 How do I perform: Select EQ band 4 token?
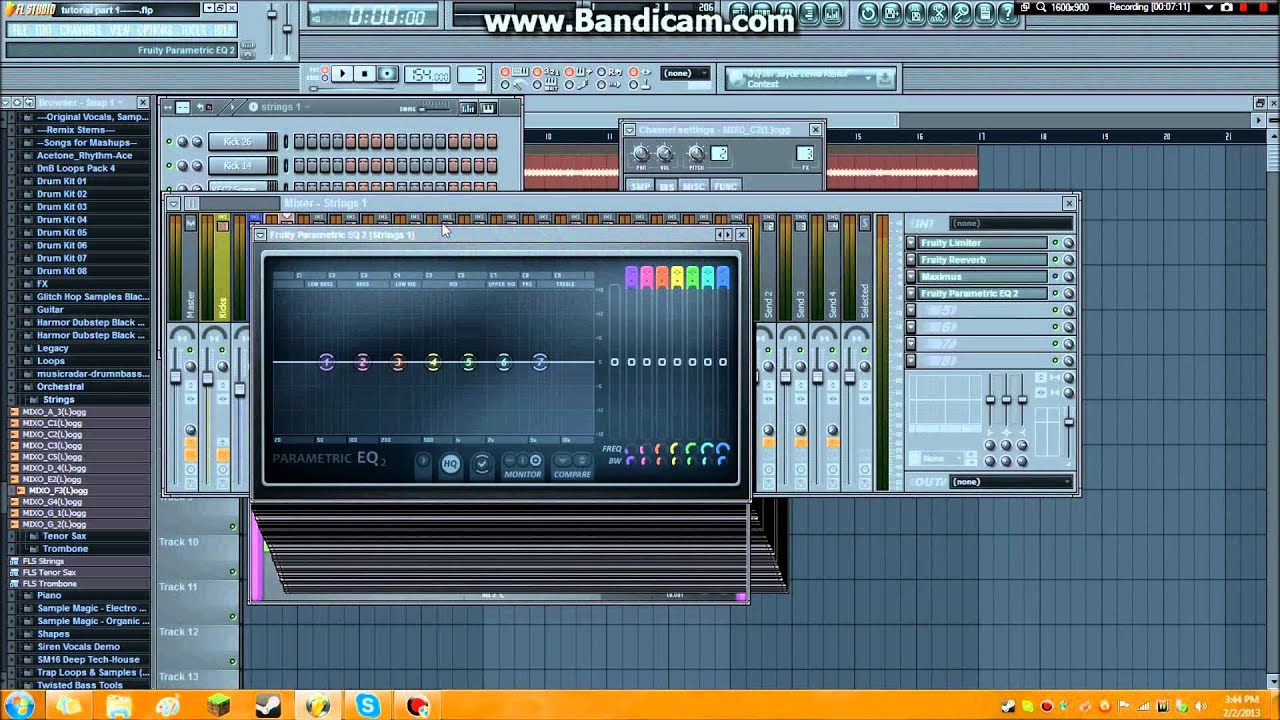(433, 362)
